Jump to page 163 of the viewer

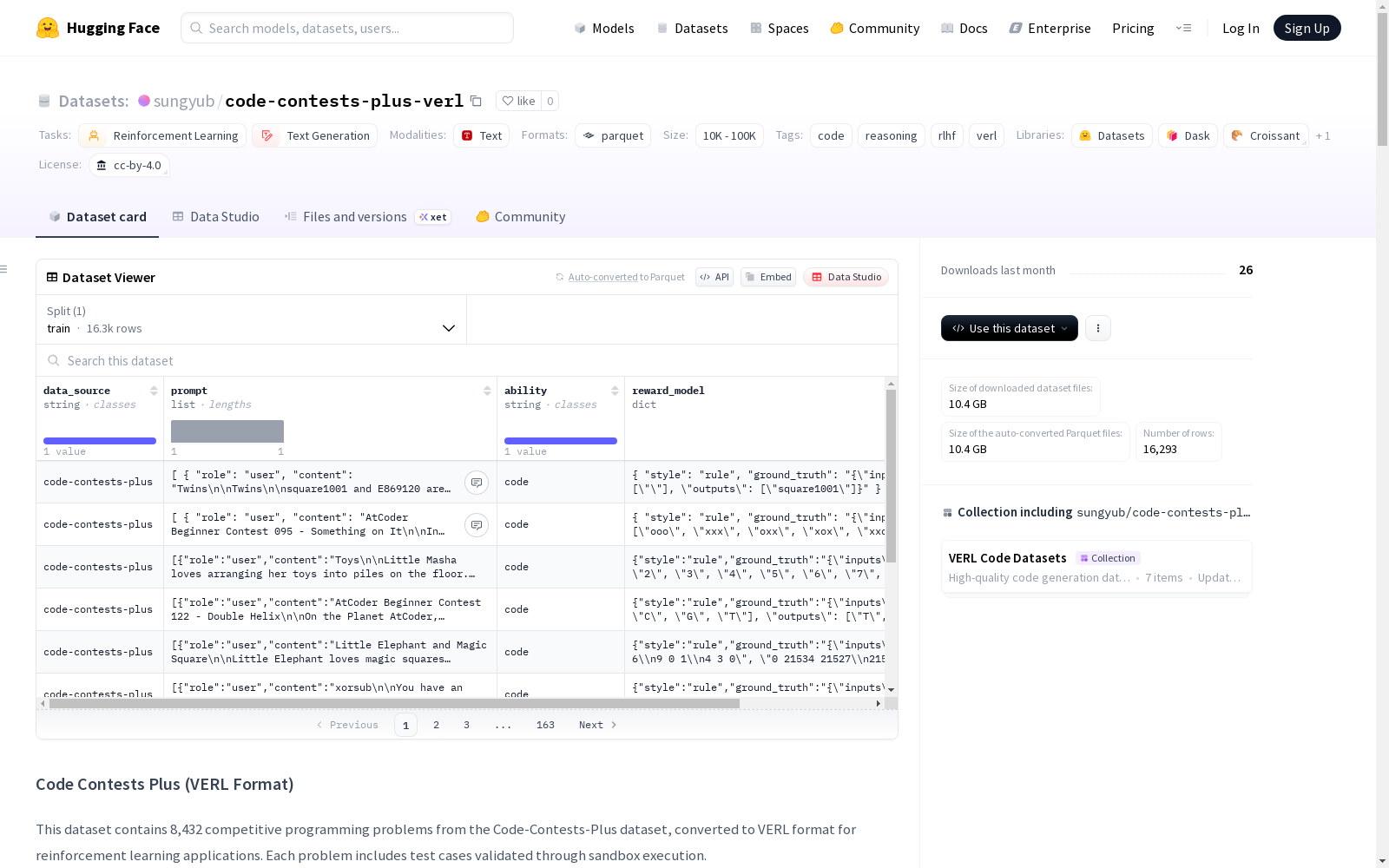click(x=545, y=725)
